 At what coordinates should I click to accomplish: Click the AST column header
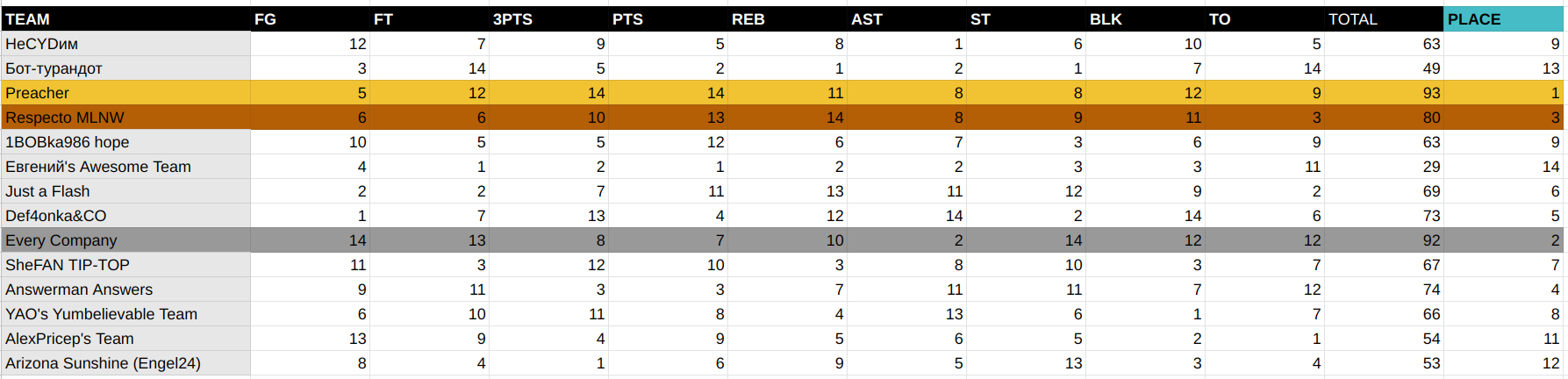click(906, 19)
